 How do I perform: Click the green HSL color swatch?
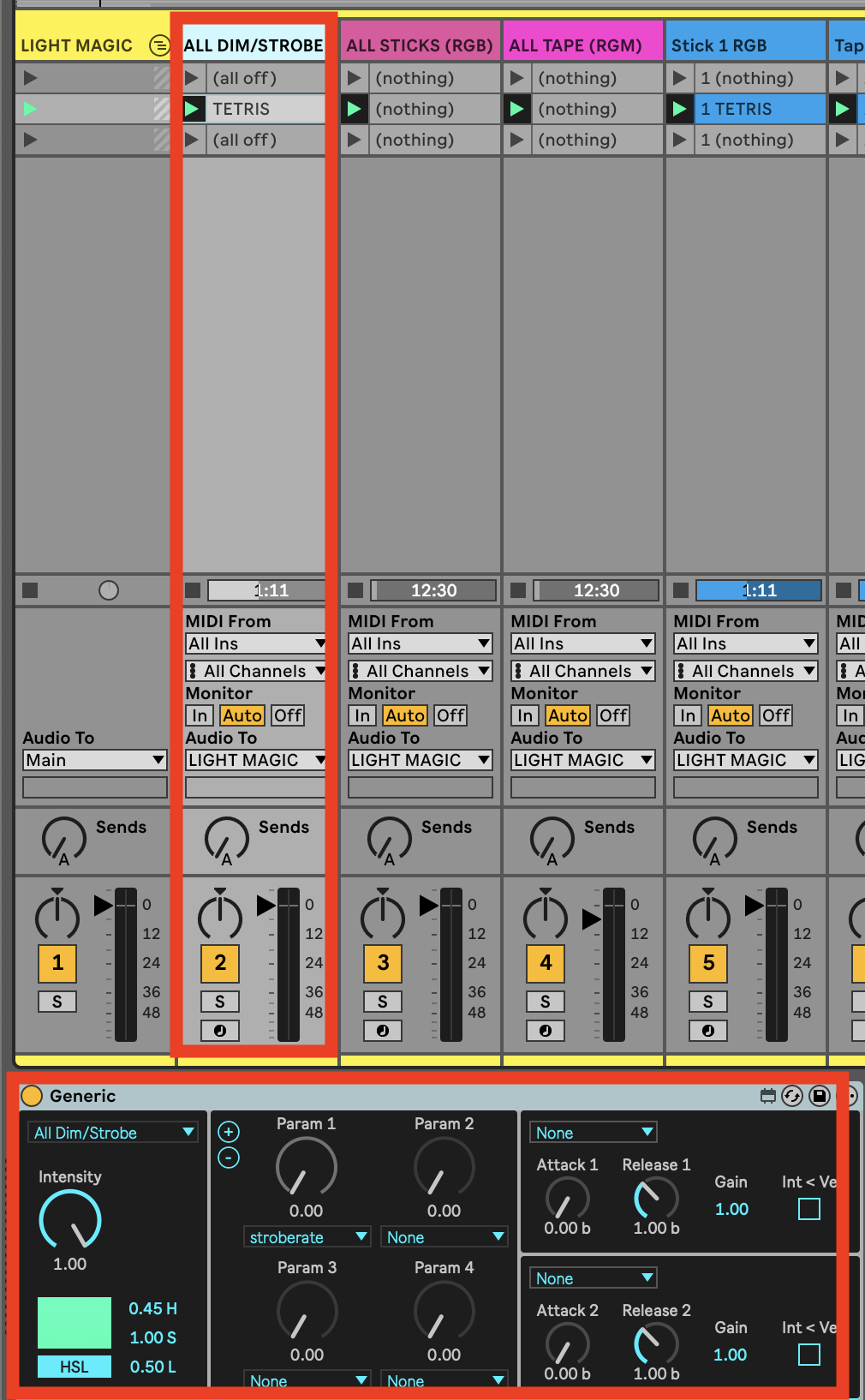(75, 1323)
